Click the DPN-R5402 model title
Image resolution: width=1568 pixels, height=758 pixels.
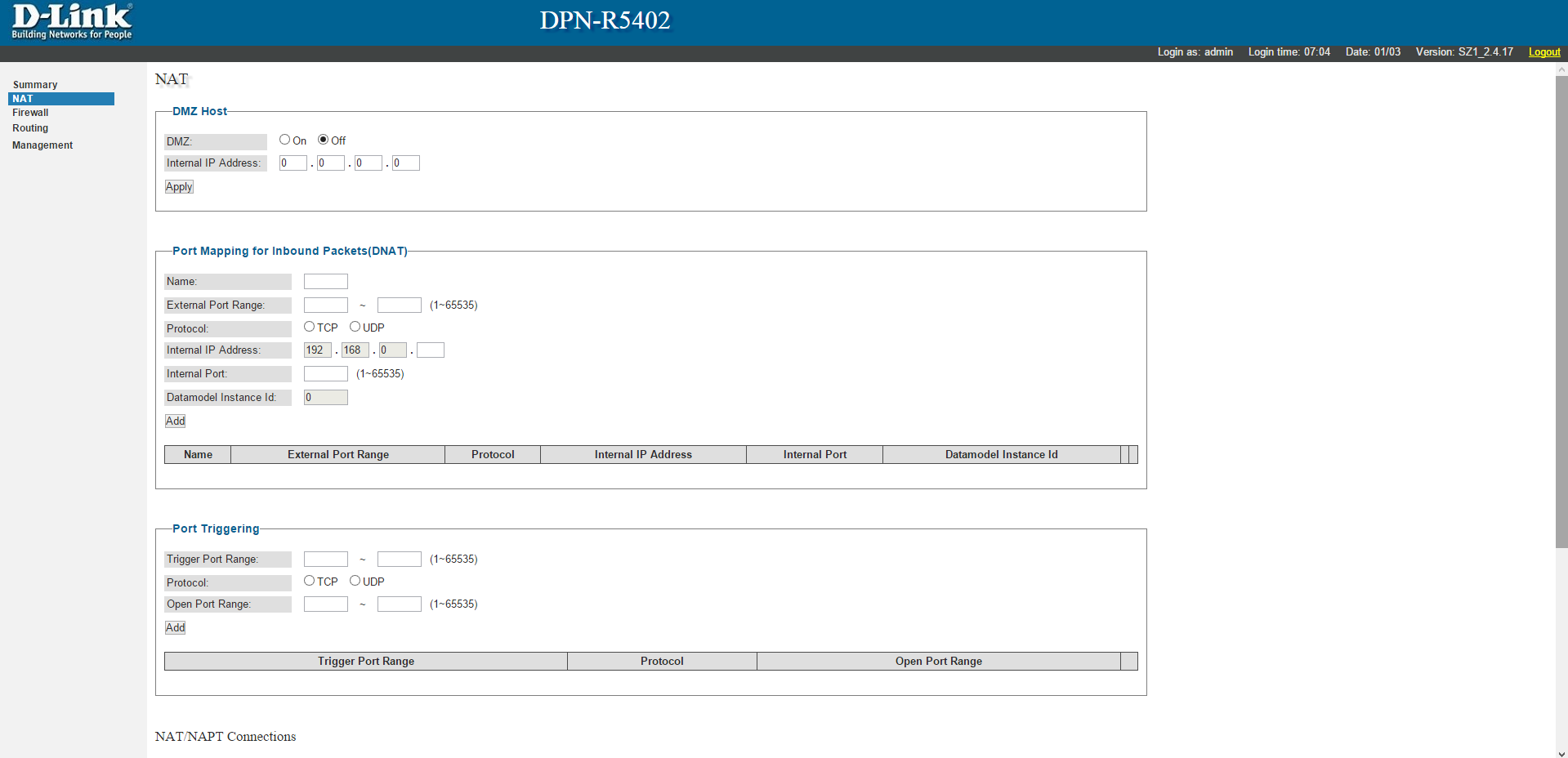coord(605,20)
